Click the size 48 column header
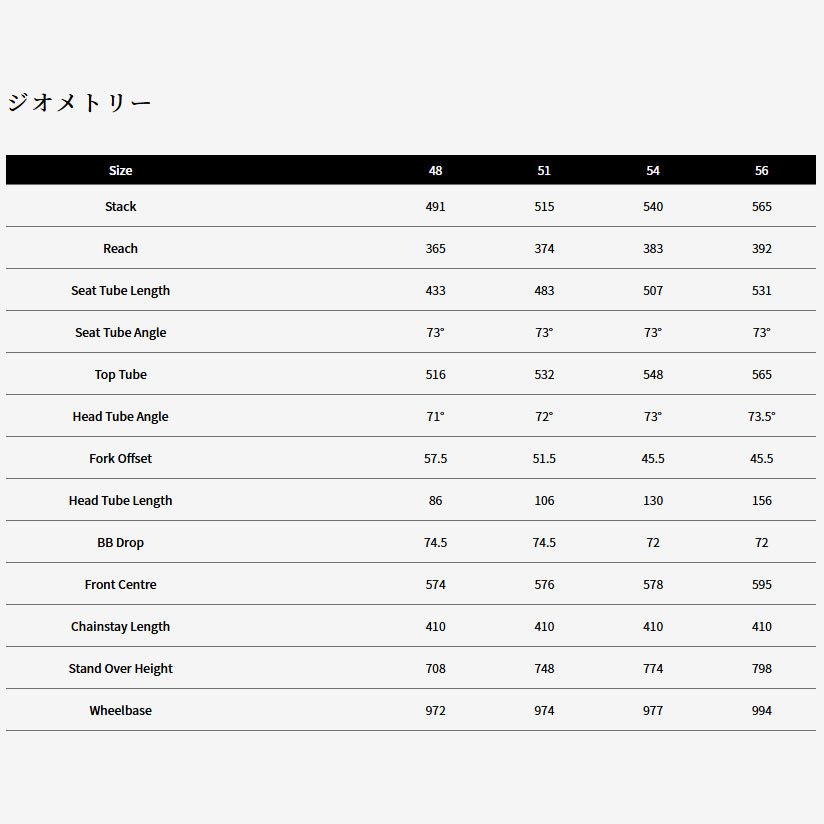The height and width of the screenshot is (824, 824). (435, 171)
